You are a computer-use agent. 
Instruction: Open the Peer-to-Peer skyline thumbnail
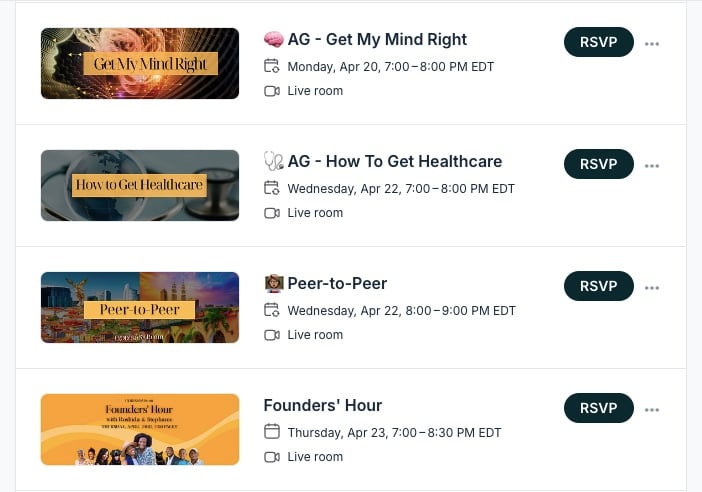pyautogui.click(x=140, y=308)
